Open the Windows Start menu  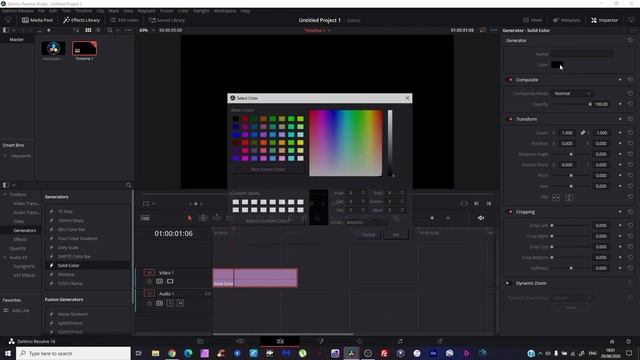coord(8,353)
